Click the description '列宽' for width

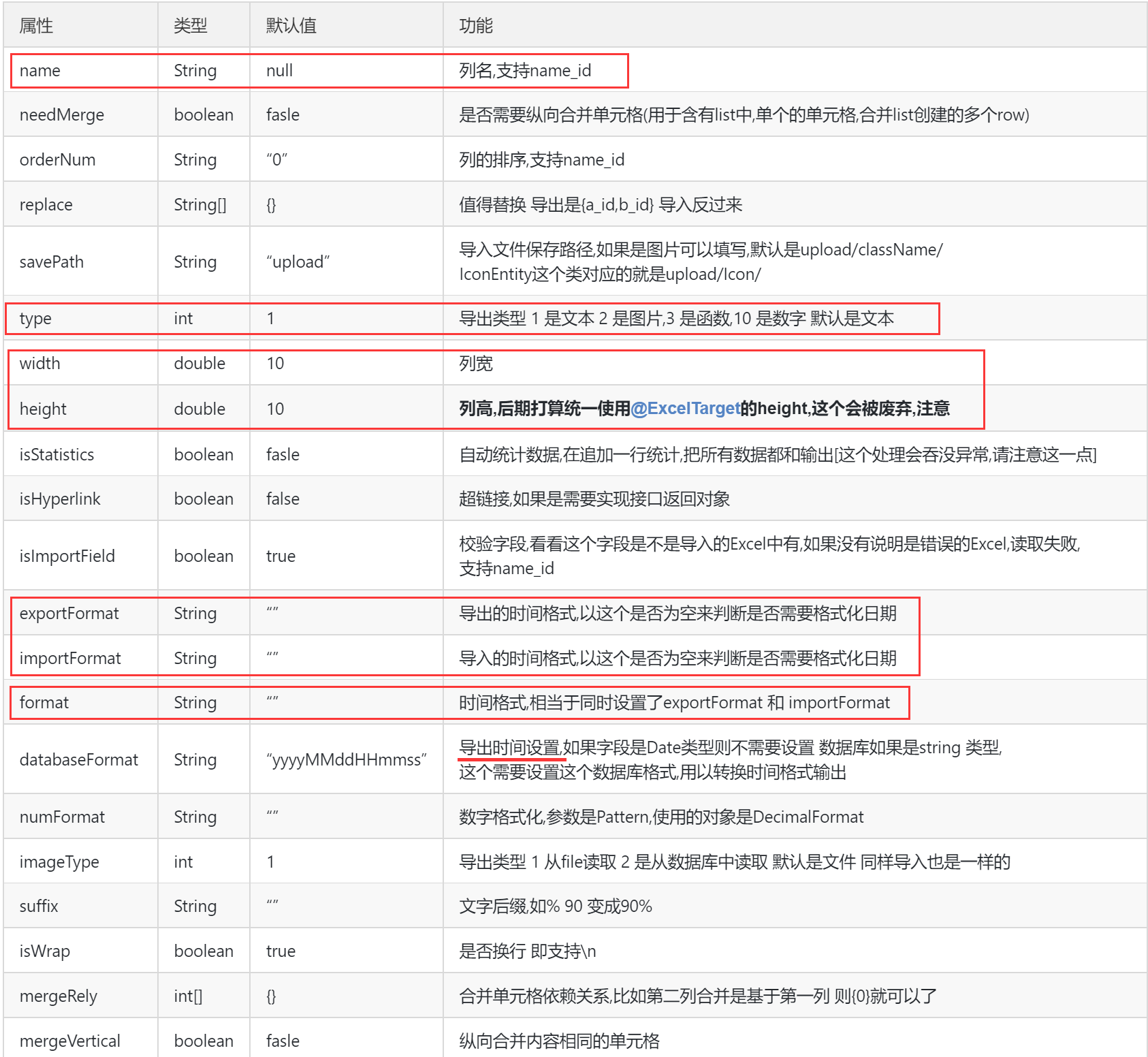click(x=476, y=363)
